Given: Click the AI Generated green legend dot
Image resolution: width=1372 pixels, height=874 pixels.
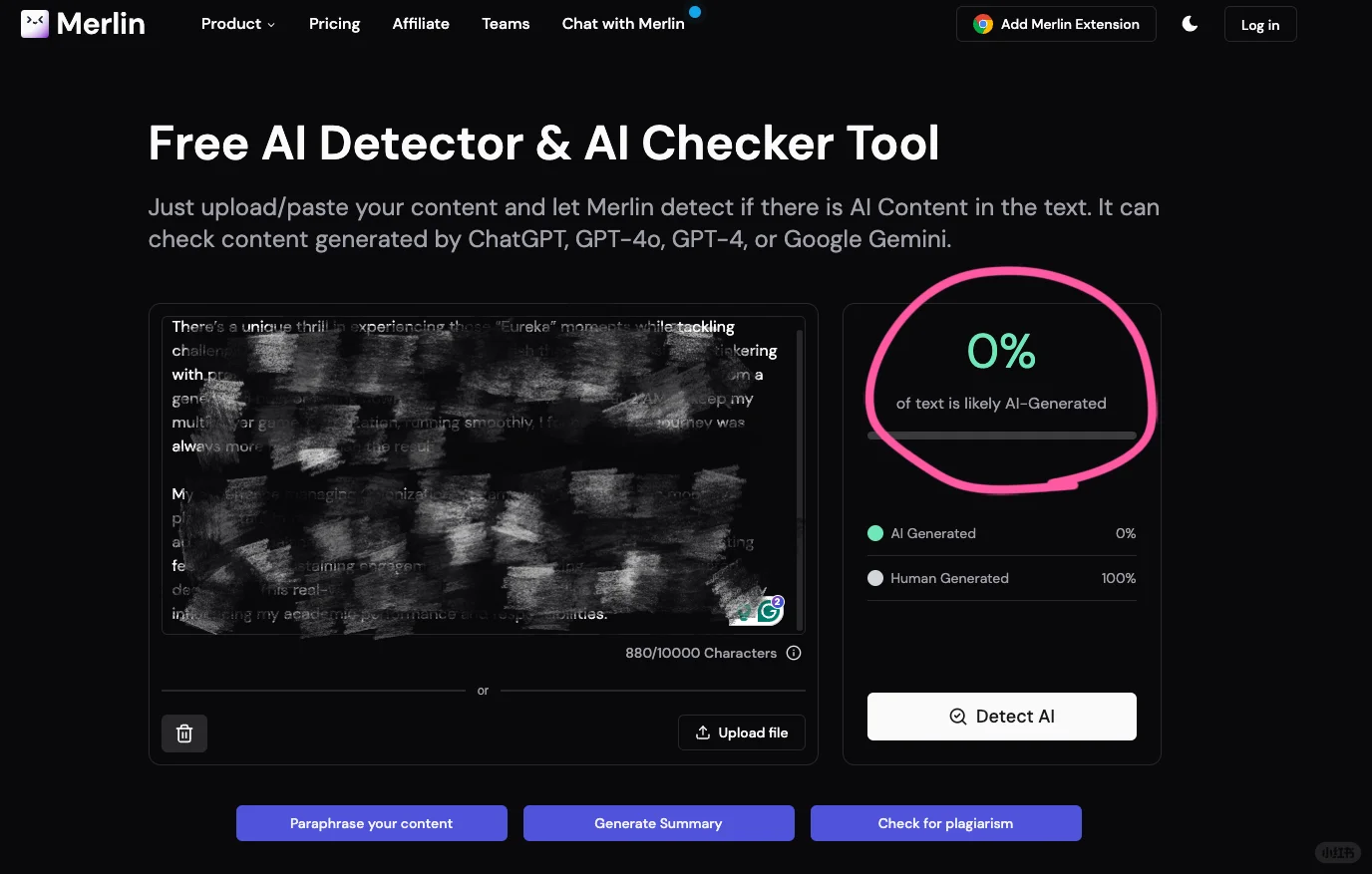Looking at the screenshot, I should (875, 533).
